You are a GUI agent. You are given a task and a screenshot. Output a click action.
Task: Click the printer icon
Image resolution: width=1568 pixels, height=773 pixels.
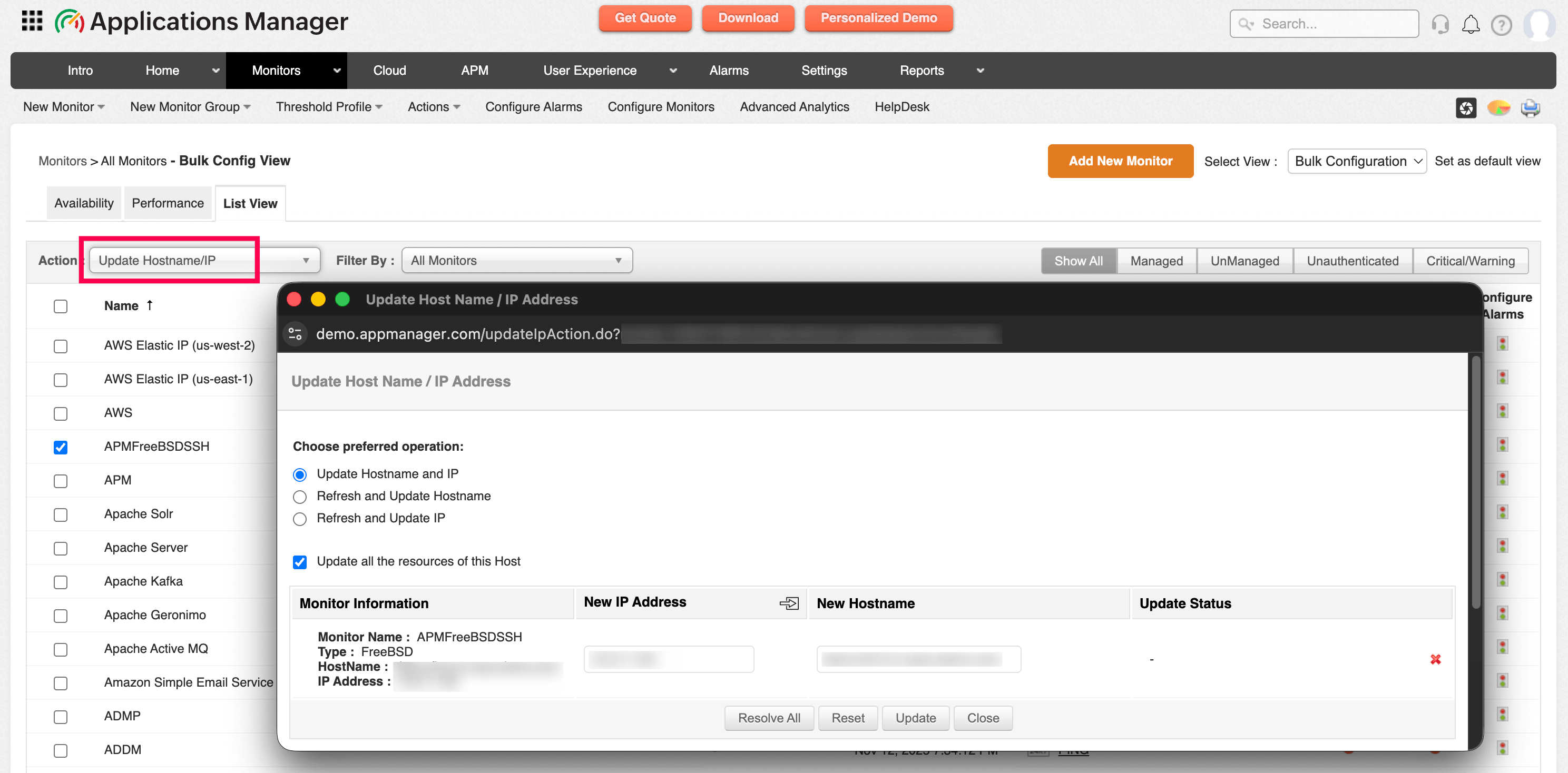click(x=1530, y=108)
